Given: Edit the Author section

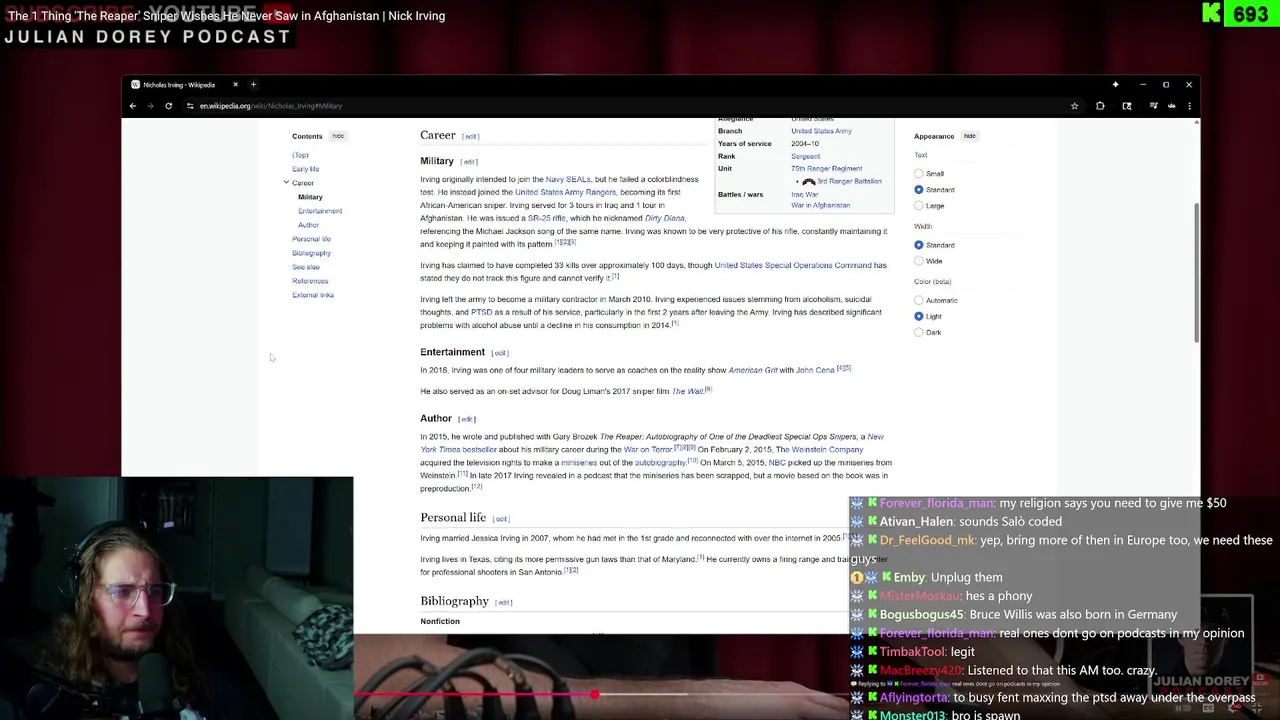Looking at the screenshot, I should click(467, 419).
